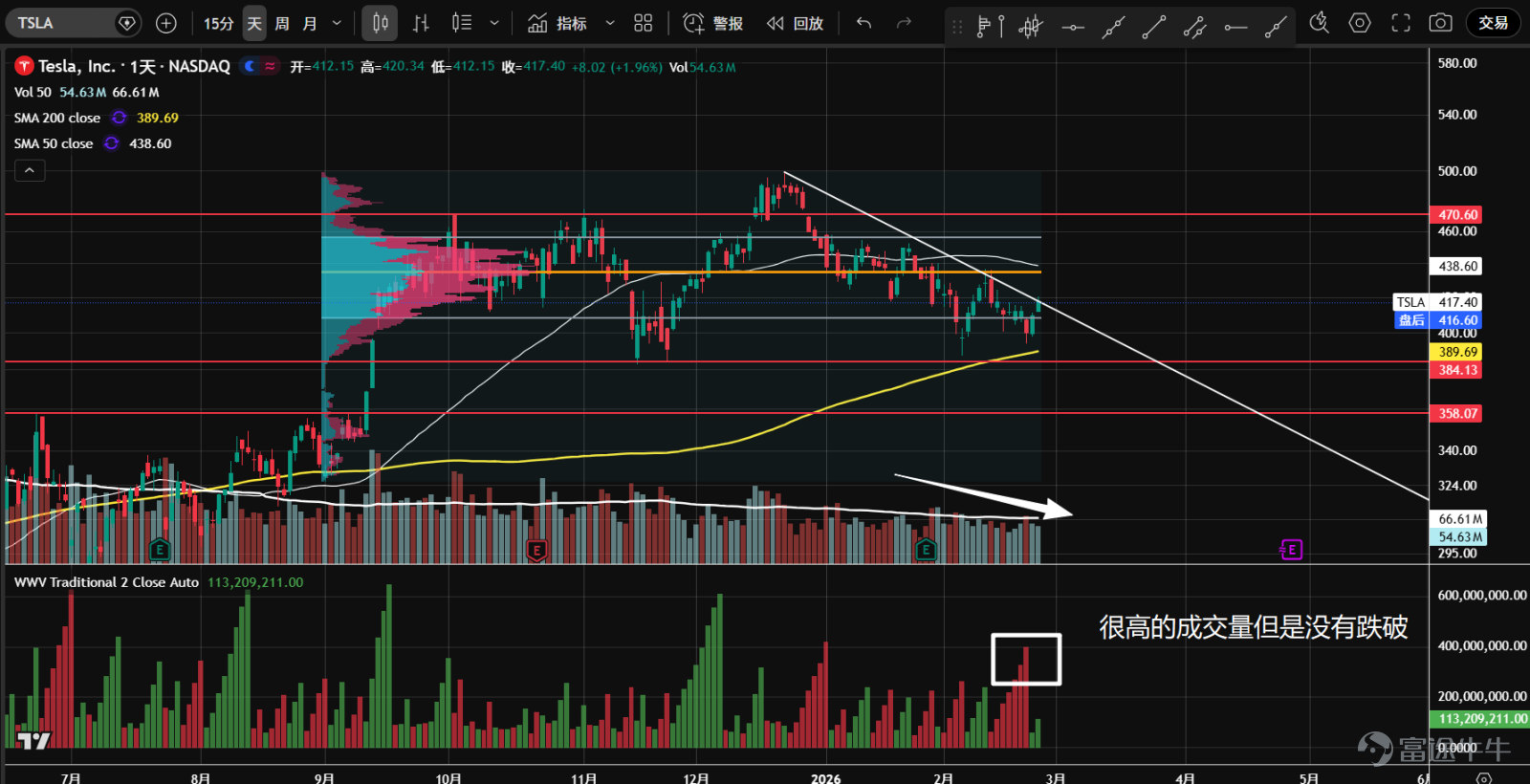1530x784 pixels.
Task: Click the TSLA 417.40 last price label
Action: click(1439, 302)
